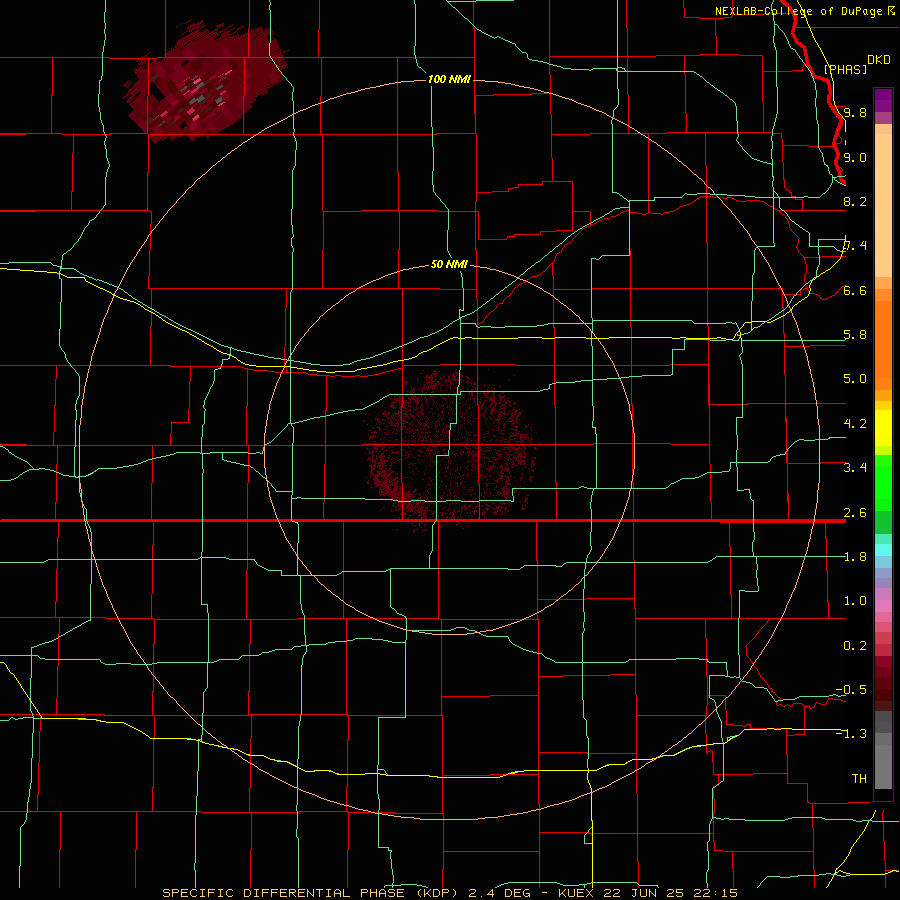This screenshot has width=900, height=900.
Task: Click the -1.3 scale value
Action: click(x=851, y=734)
